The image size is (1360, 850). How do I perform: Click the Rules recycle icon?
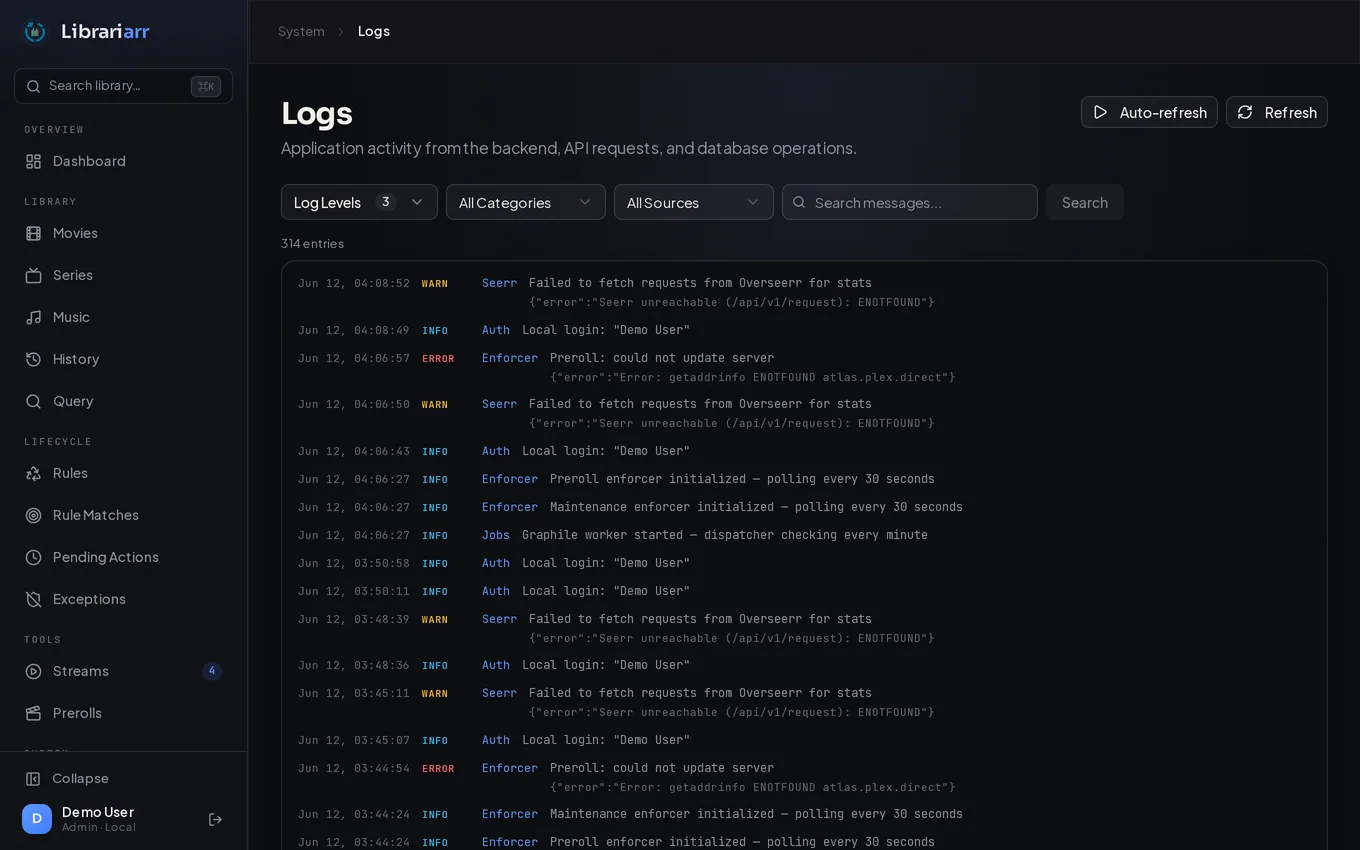[x=33, y=473]
